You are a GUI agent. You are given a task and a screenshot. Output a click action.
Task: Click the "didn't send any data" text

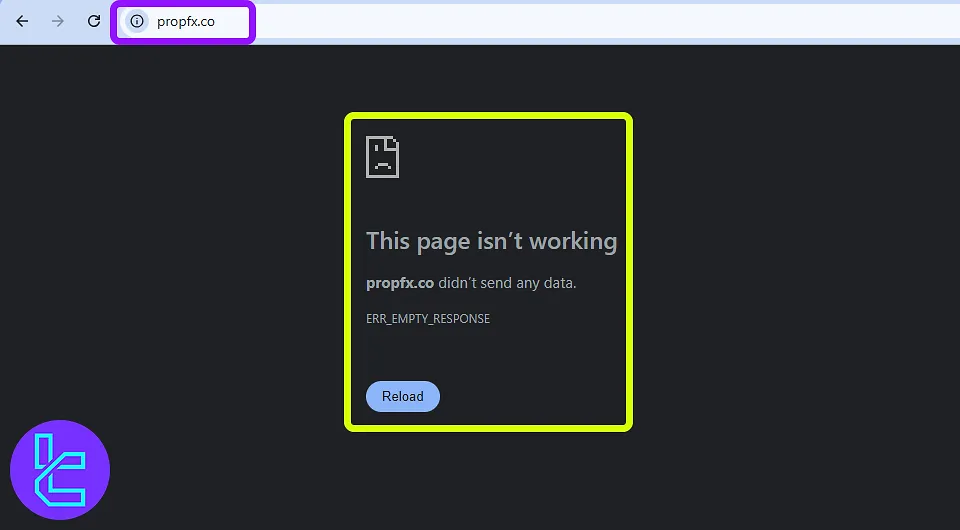tap(507, 283)
